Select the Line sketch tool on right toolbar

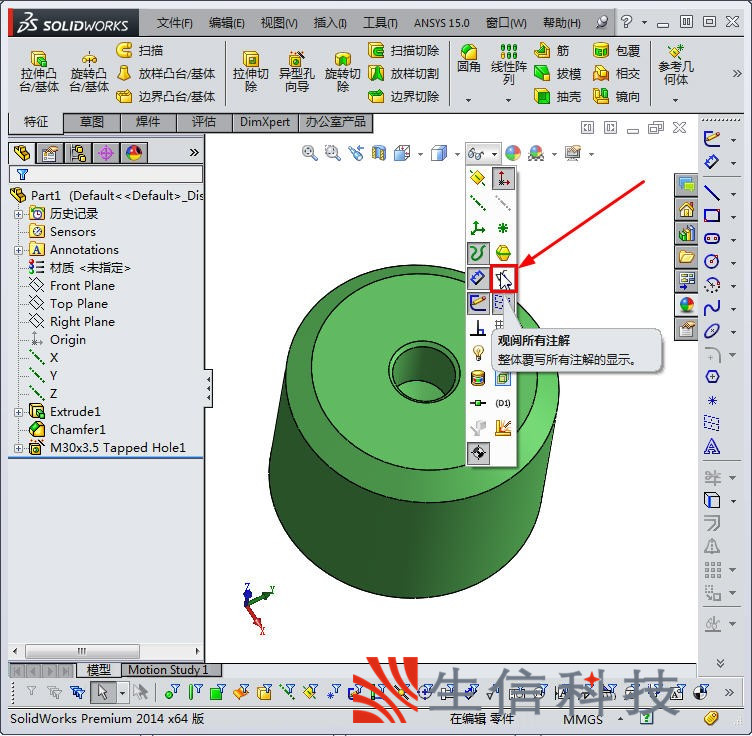pos(712,193)
